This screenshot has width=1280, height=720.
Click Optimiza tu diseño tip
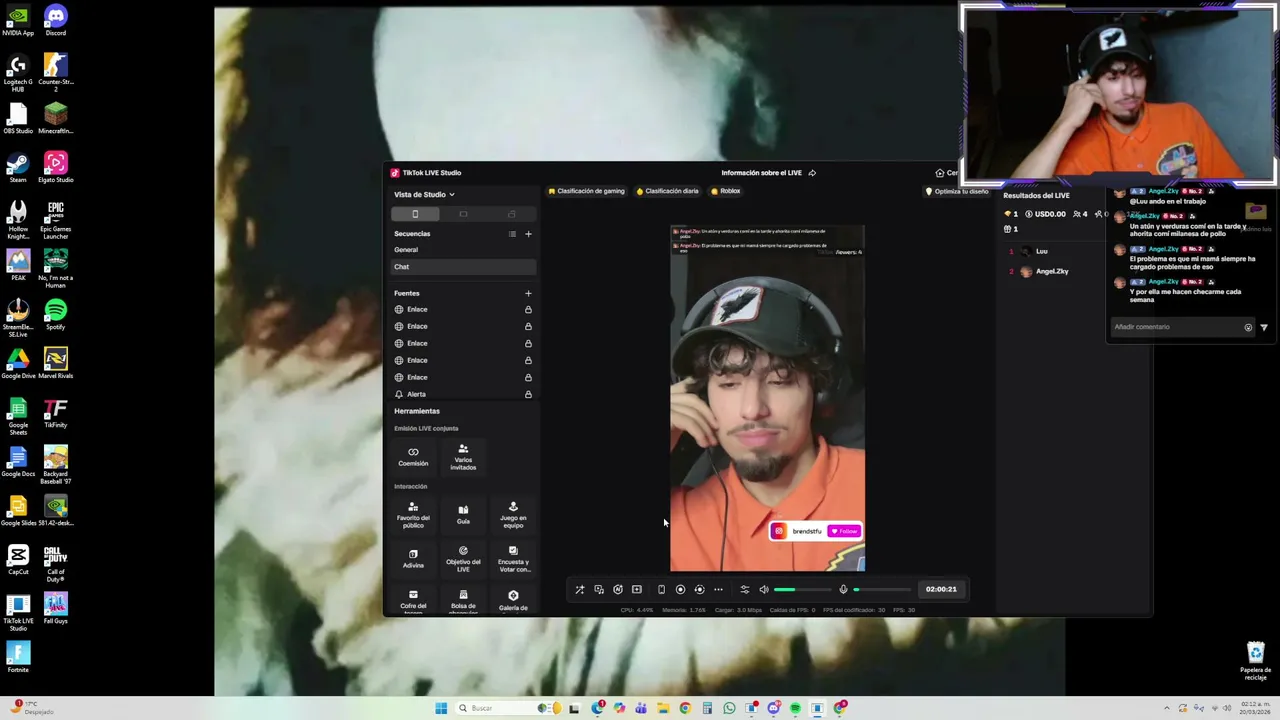[957, 191]
